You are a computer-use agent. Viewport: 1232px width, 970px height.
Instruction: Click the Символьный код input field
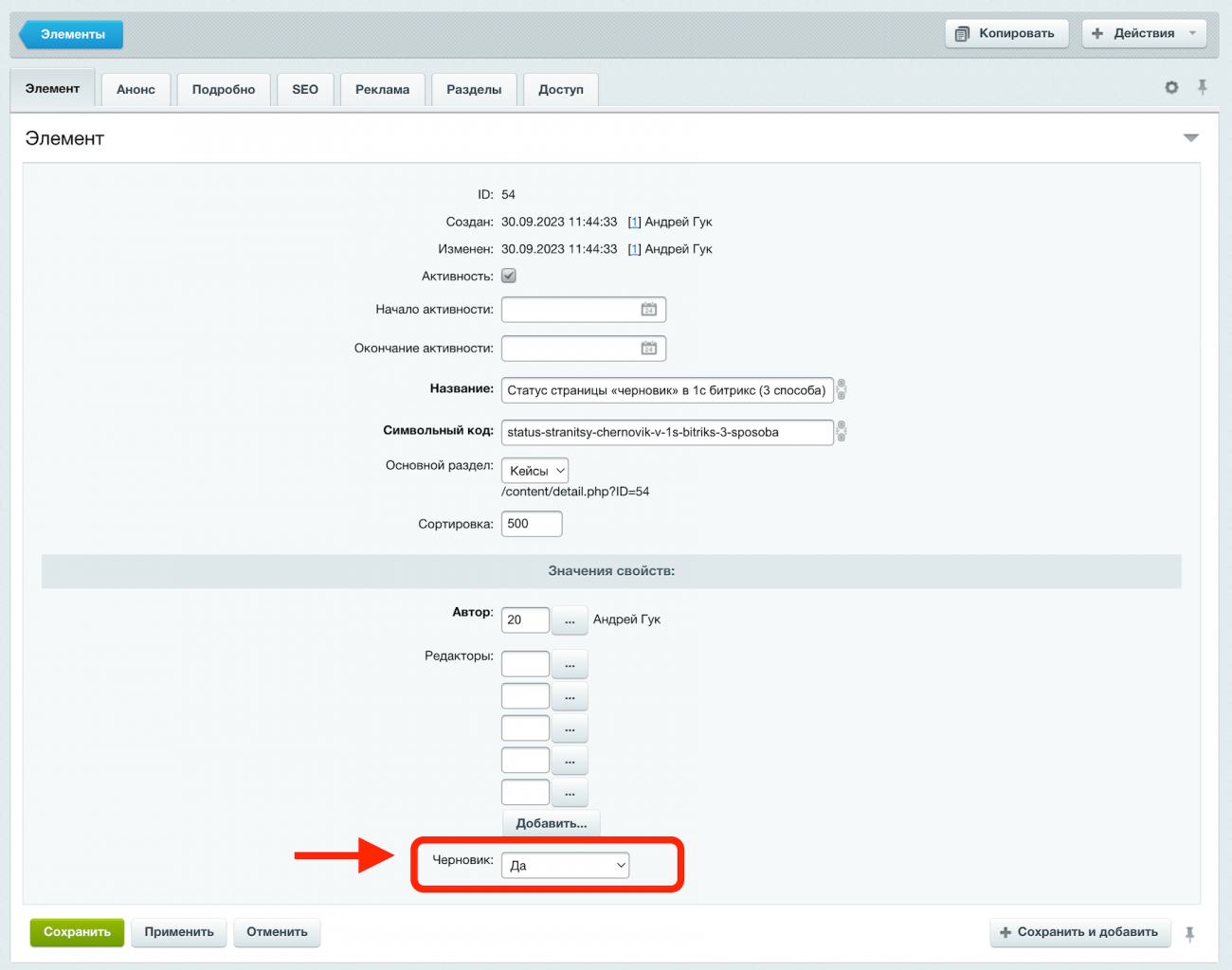click(x=667, y=432)
